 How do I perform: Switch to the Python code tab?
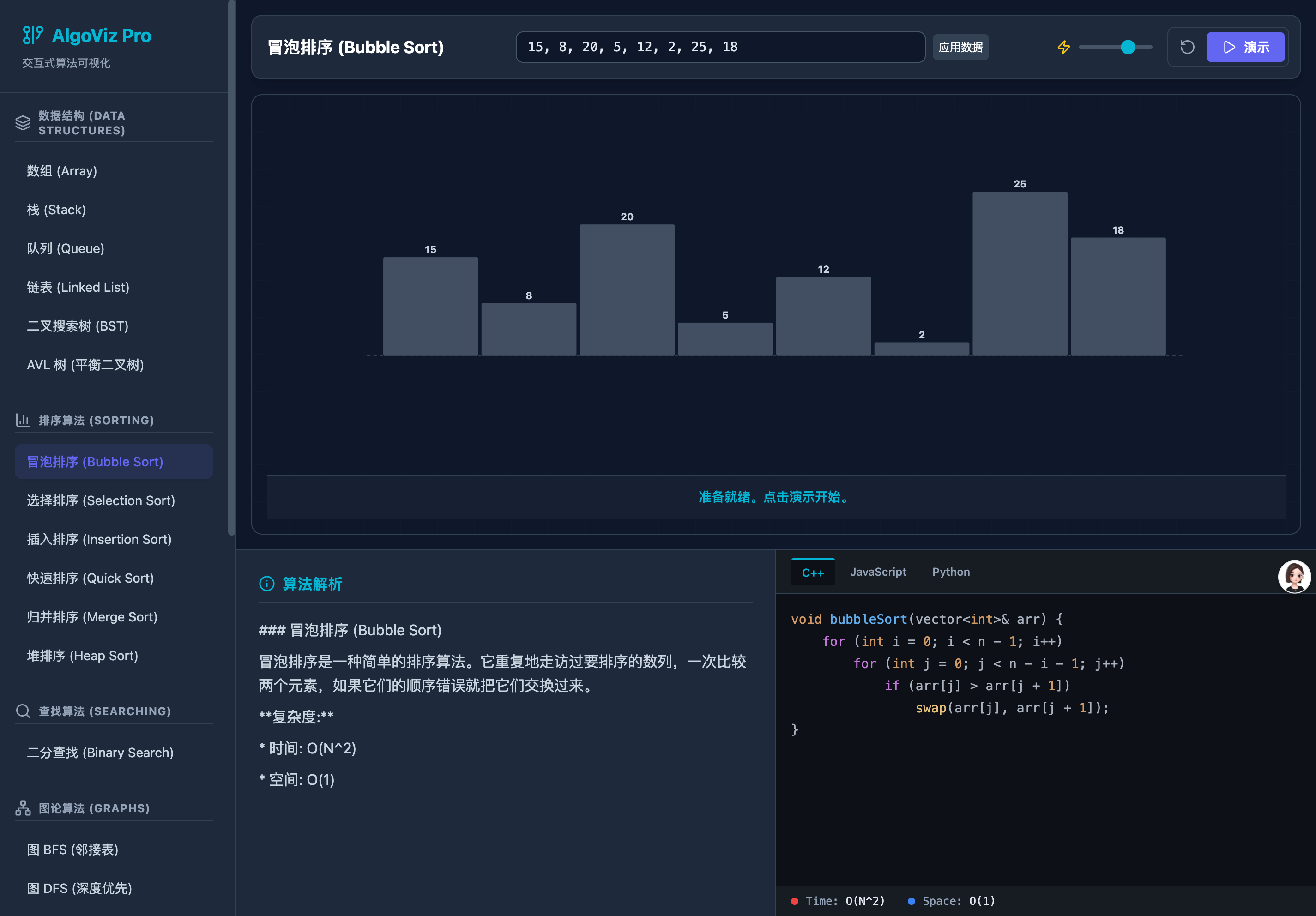click(x=950, y=572)
